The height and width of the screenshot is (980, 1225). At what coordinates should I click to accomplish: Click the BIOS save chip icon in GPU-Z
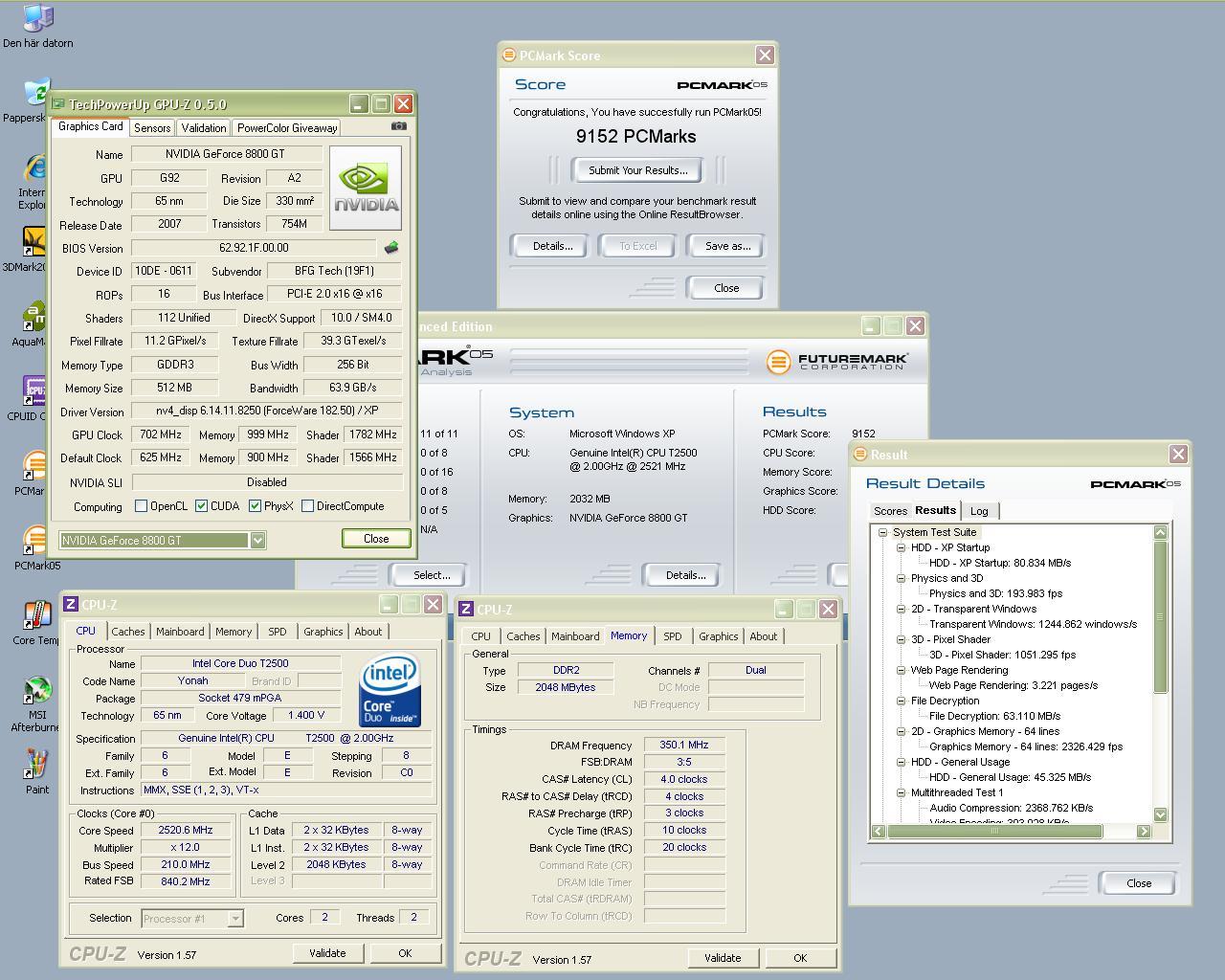[390, 248]
